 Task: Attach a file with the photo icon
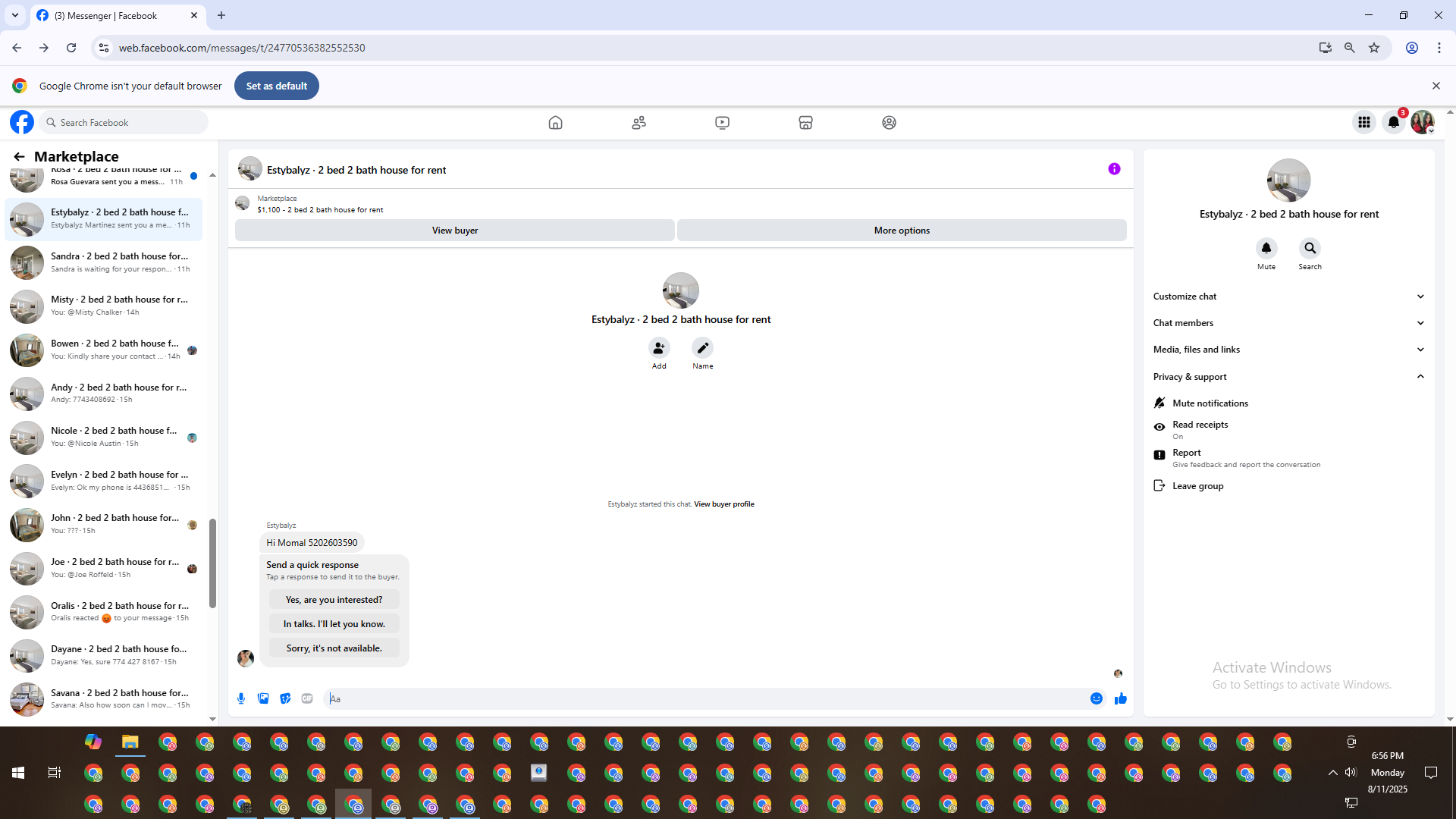tap(263, 698)
